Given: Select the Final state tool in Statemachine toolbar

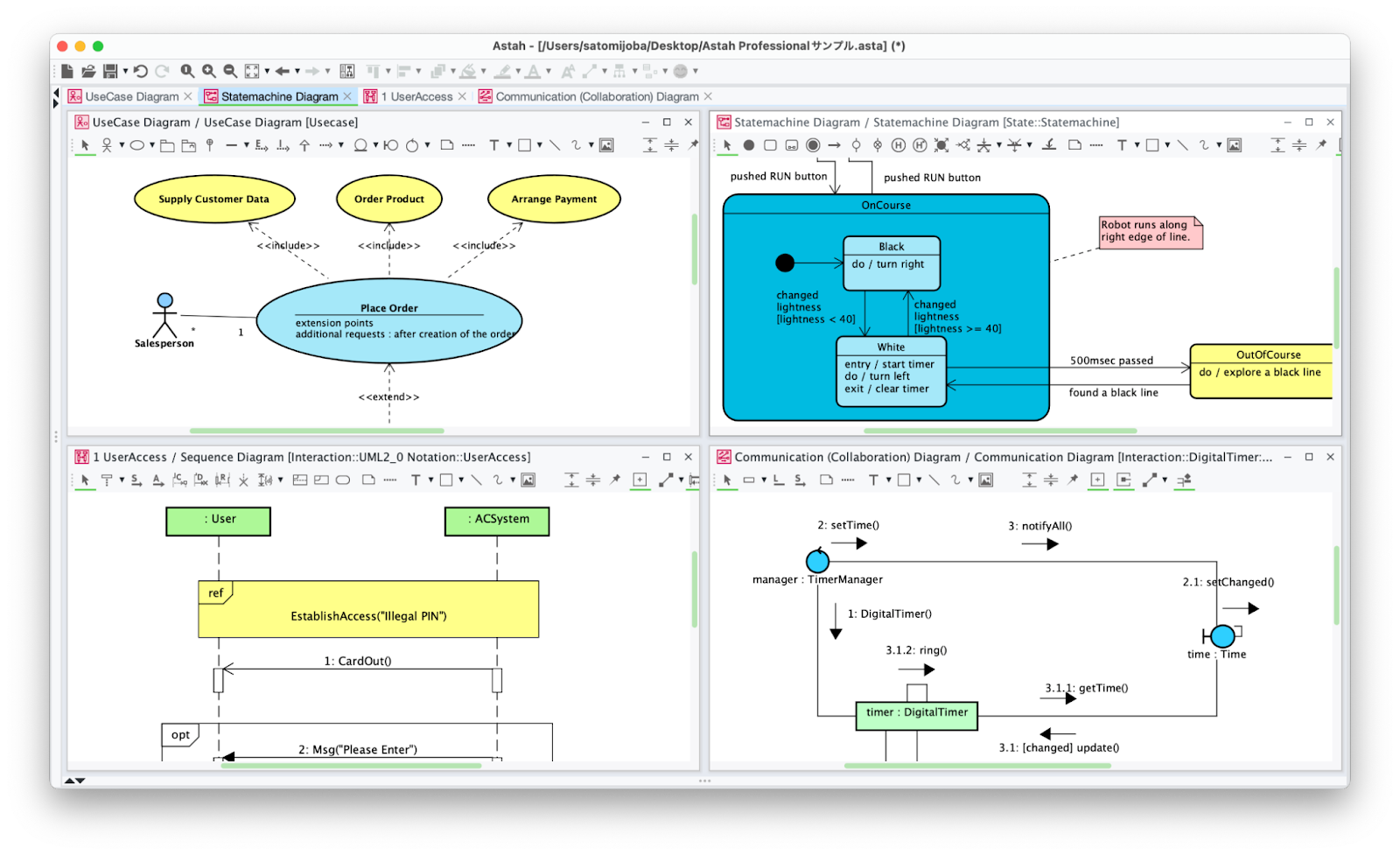Looking at the screenshot, I should click(x=813, y=145).
